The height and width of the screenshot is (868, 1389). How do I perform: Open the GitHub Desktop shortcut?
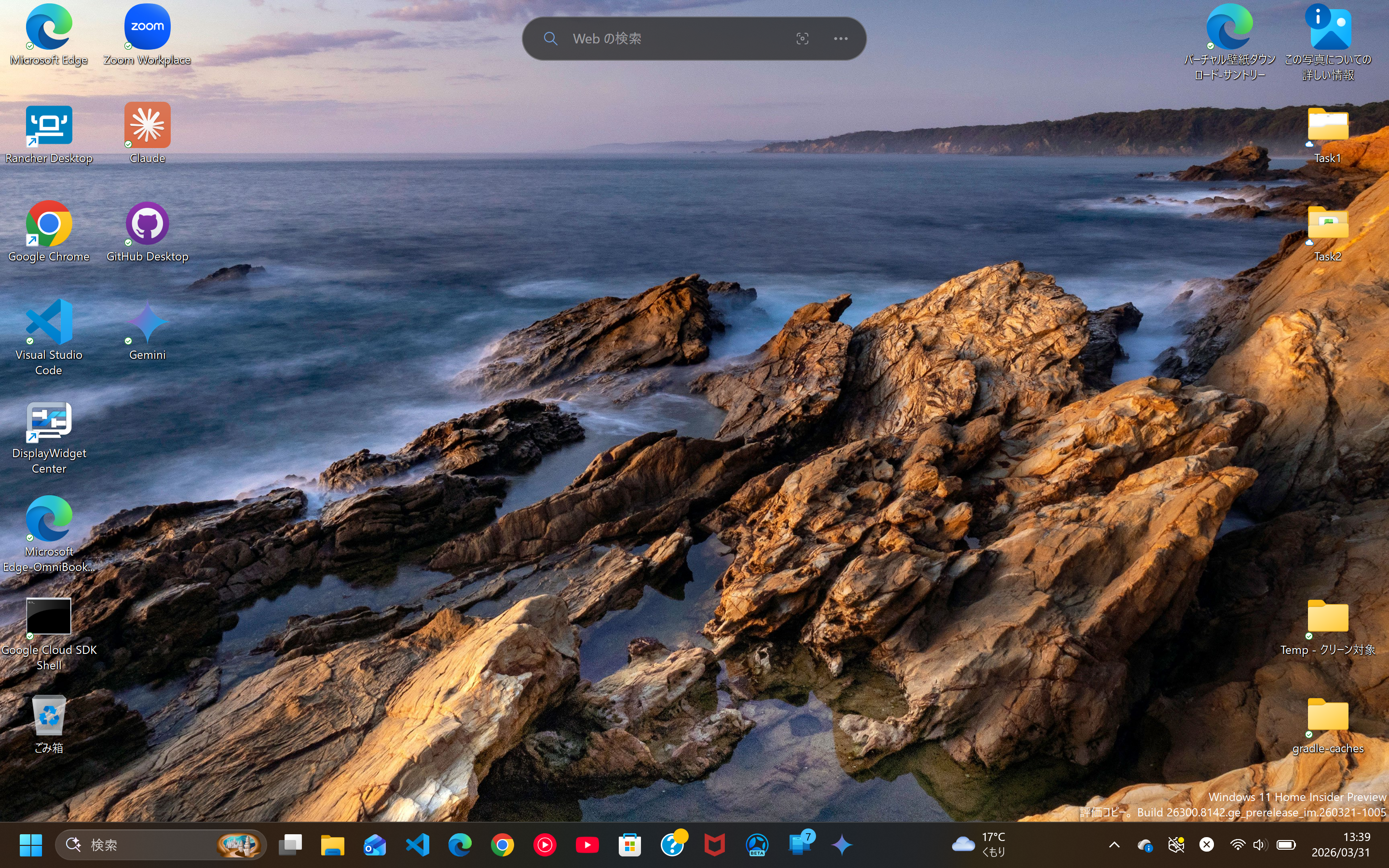(x=147, y=224)
